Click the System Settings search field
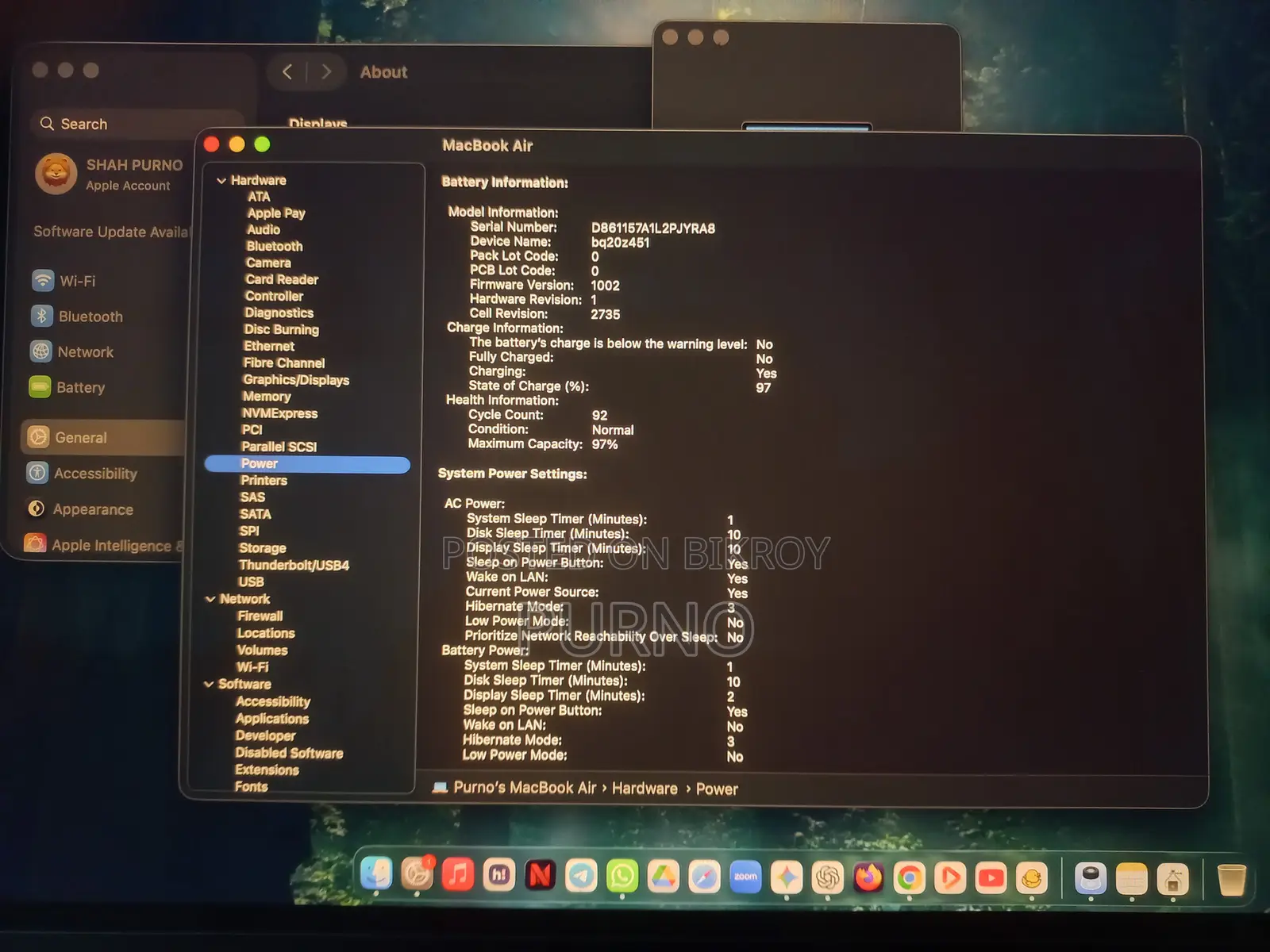Screen dimensions: 1270x952 [137, 124]
